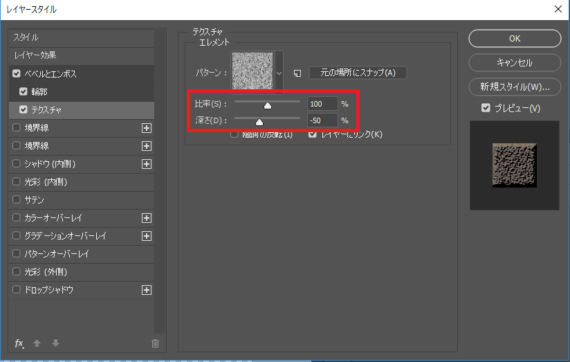Enable the サテン effect checkbox
The width and height of the screenshot is (570, 362).
[x=16, y=200]
